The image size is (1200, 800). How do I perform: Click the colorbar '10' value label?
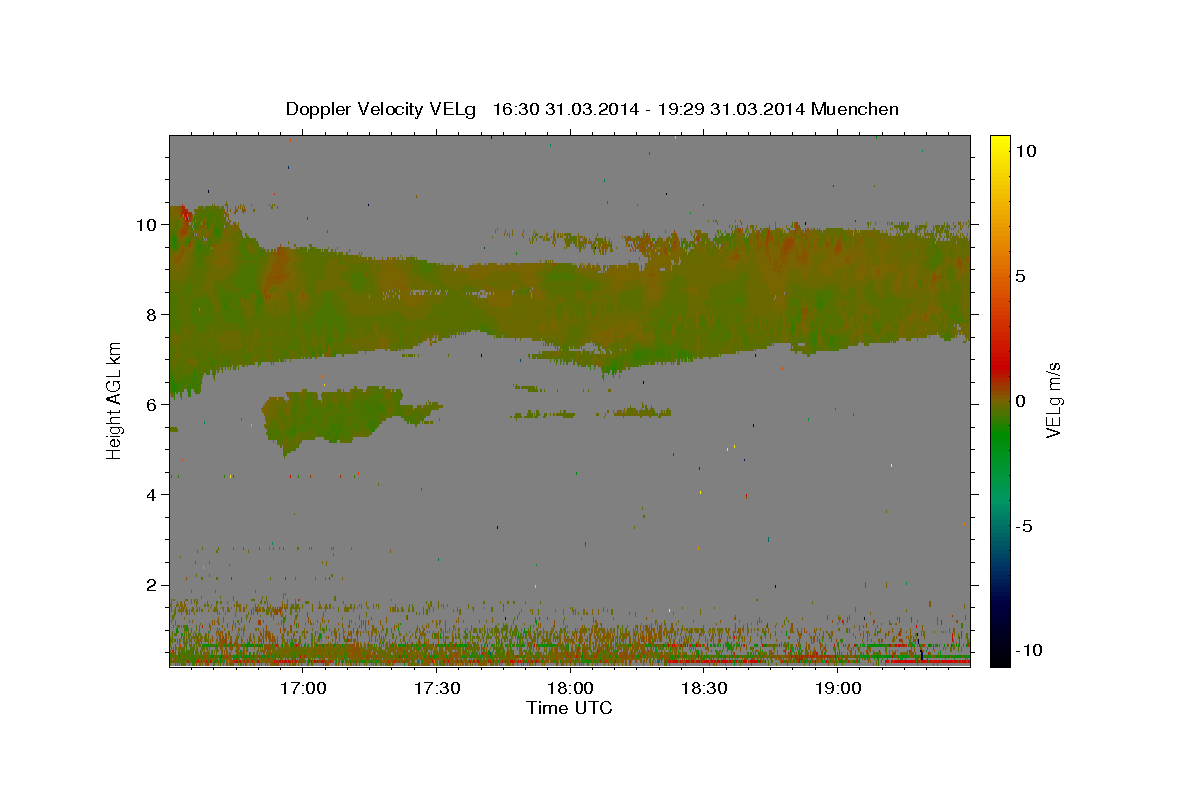1026,151
